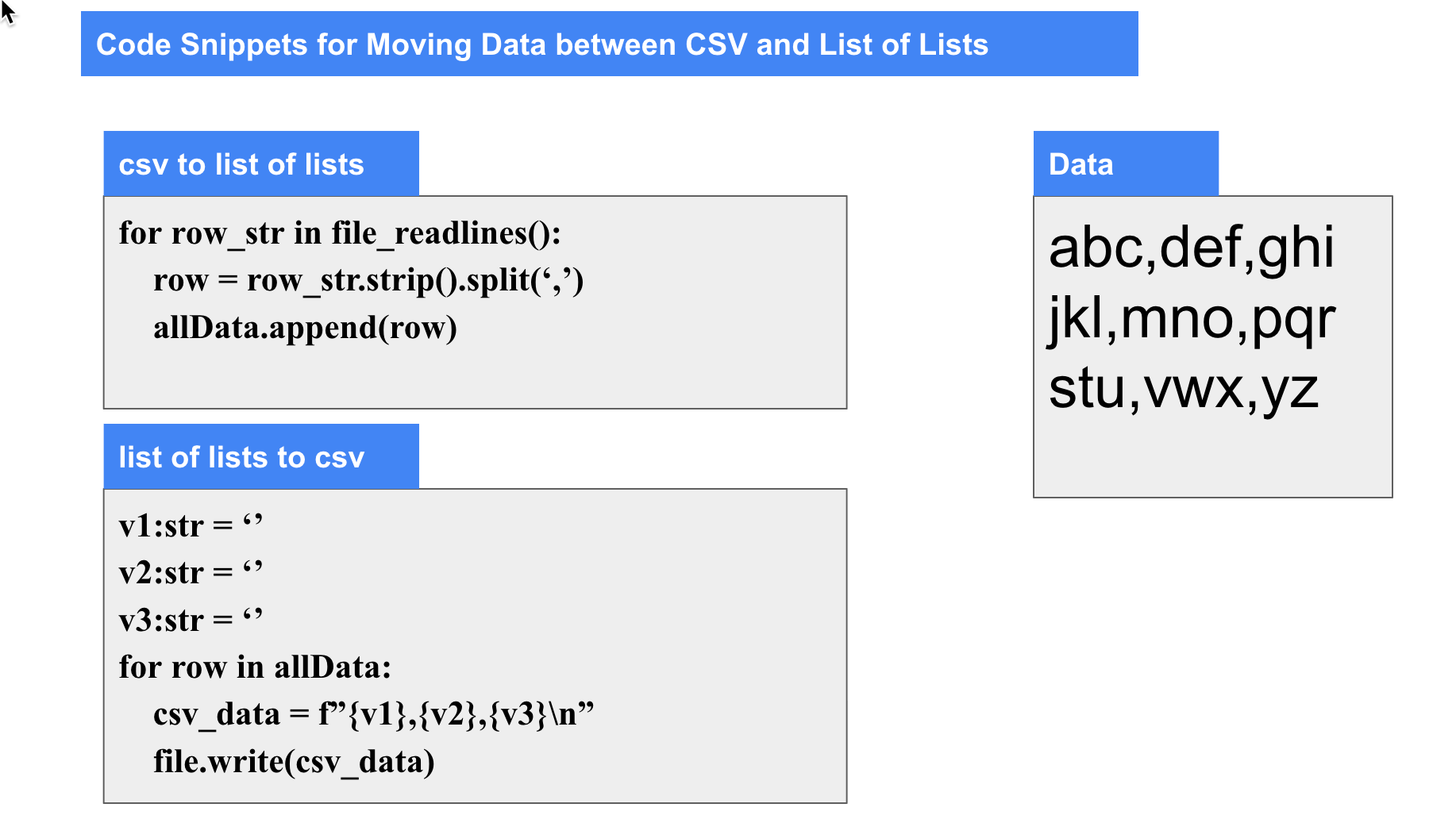Click the 'for row_str in file_readlines():' line
Viewport: 1456px width, 819px height.
tap(340, 233)
